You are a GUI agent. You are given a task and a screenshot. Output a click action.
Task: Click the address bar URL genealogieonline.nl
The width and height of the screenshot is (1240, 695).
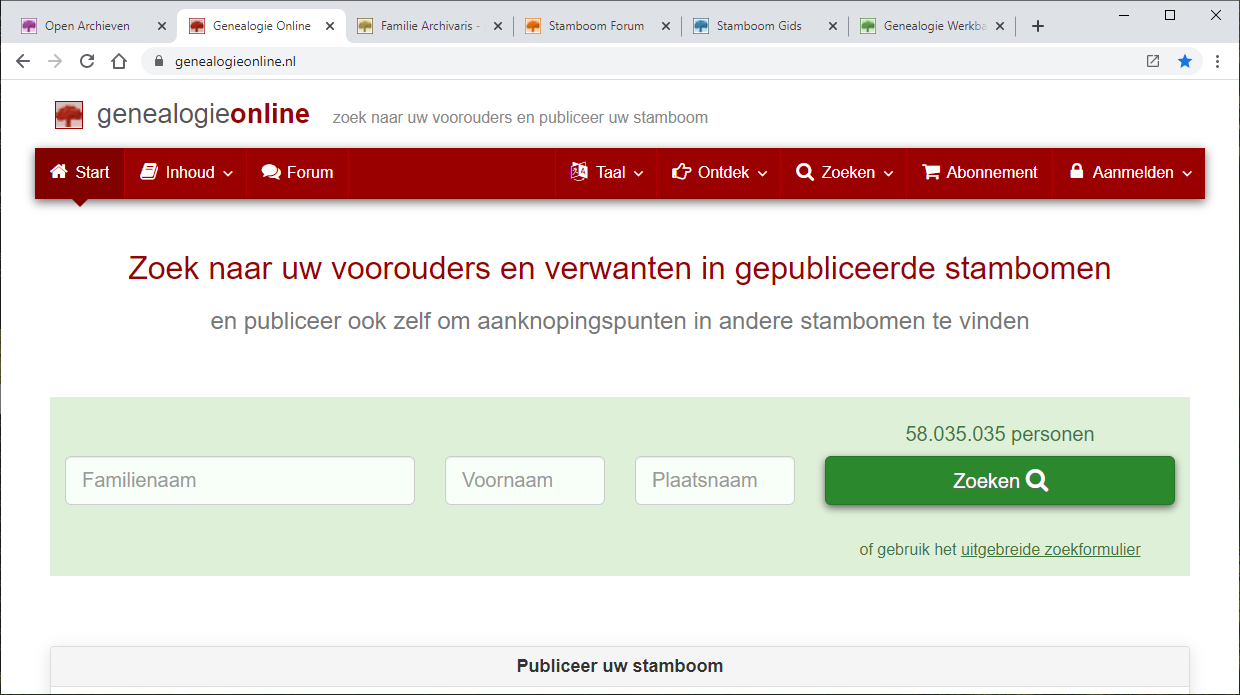pos(236,61)
